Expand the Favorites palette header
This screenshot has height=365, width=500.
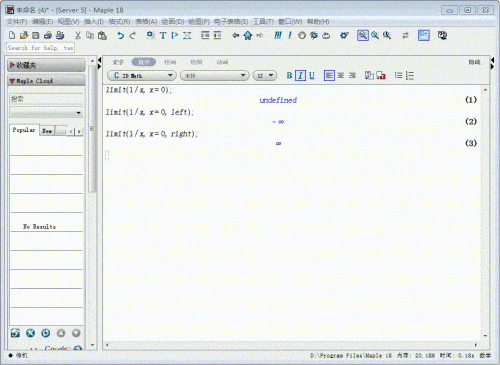(x=46, y=65)
